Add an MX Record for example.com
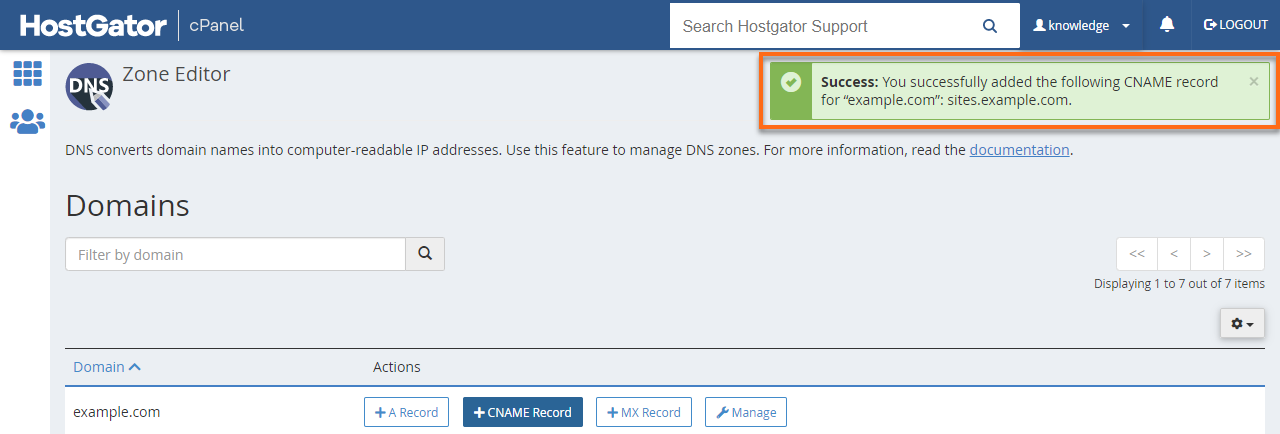This screenshot has width=1280, height=434. [643, 412]
